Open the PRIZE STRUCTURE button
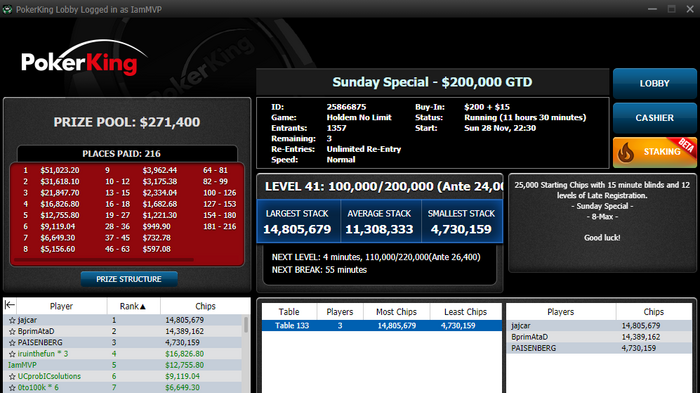 point(129,279)
